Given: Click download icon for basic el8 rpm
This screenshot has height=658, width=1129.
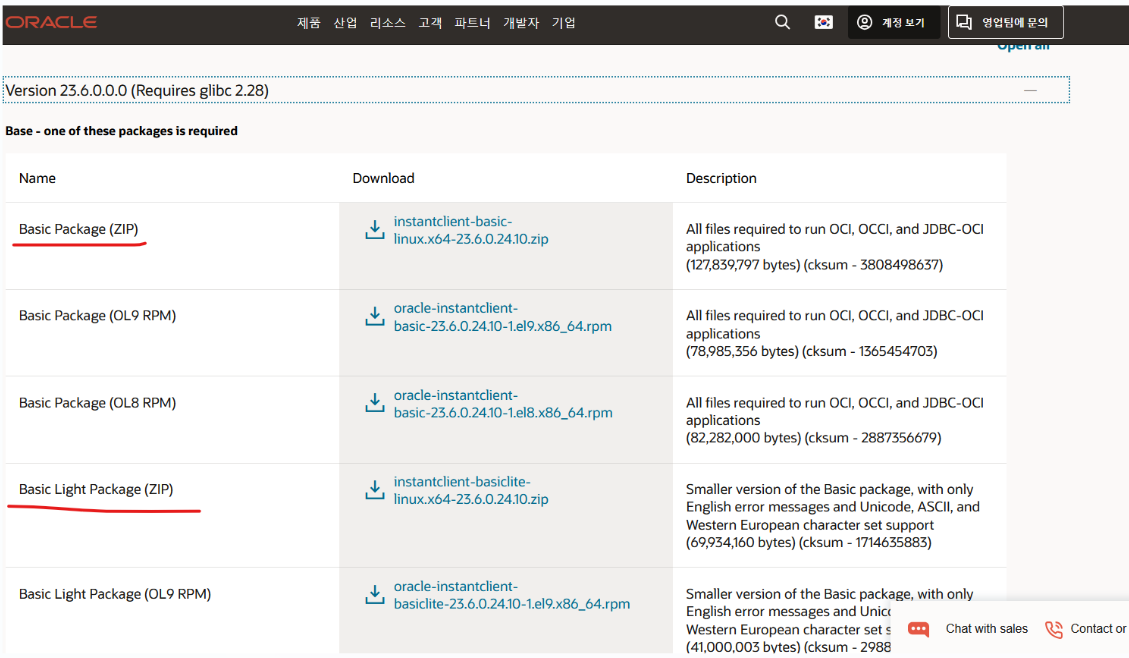Looking at the screenshot, I should pyautogui.click(x=374, y=402).
